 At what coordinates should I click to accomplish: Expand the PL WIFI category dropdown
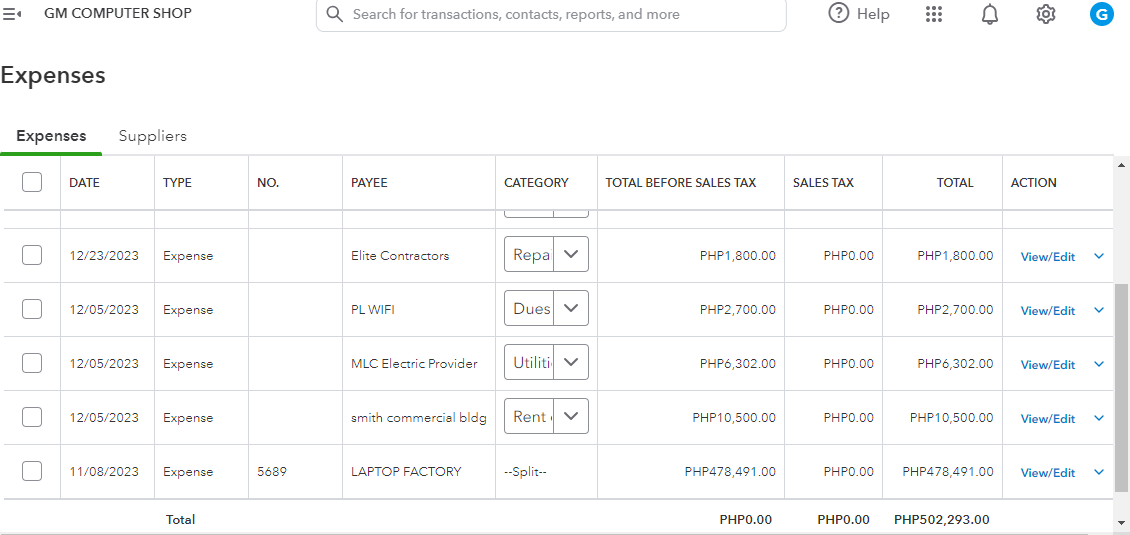point(571,308)
